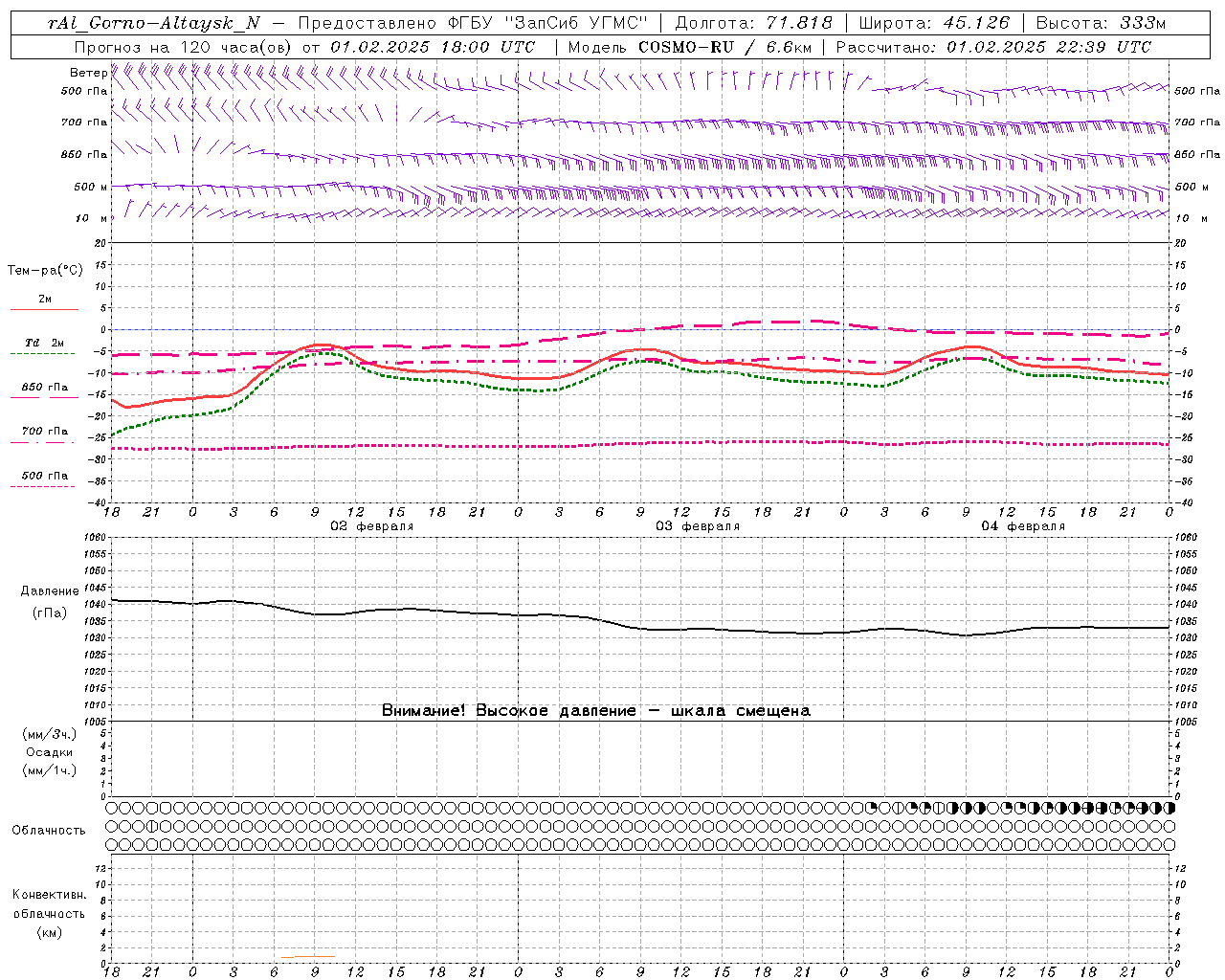Click the orange convective cloud mark near the chart bottom

pyautogui.click(x=308, y=957)
